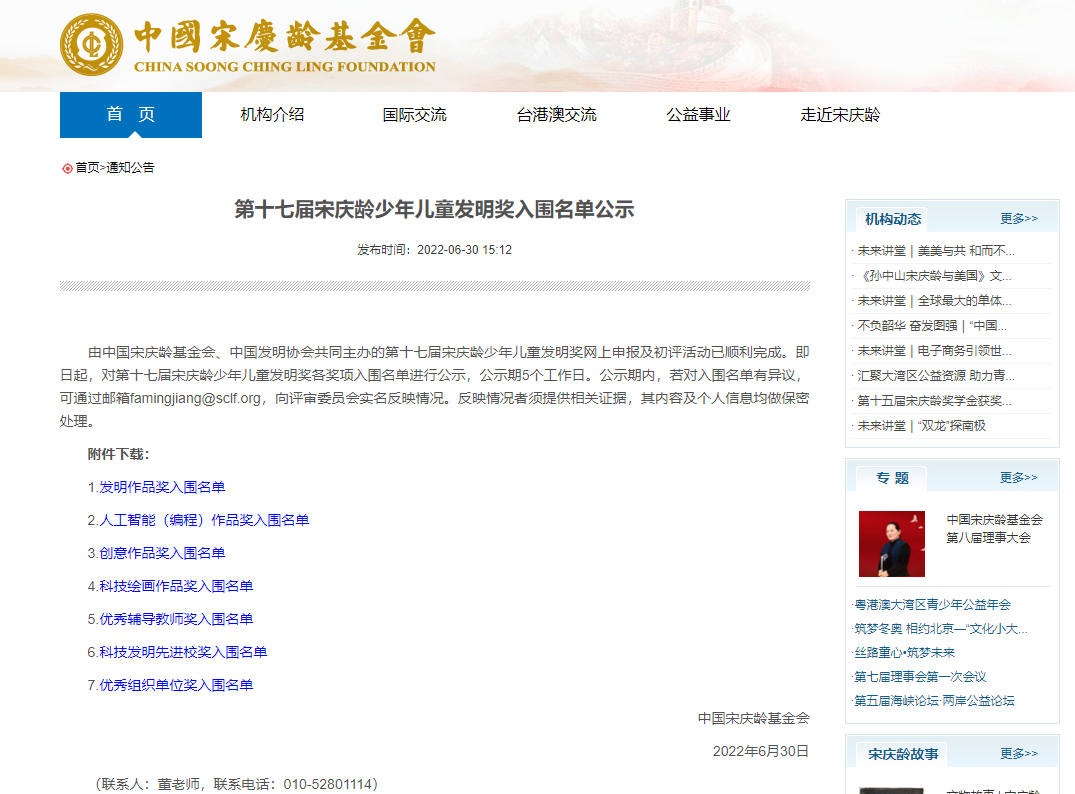Image resolution: width=1075 pixels, height=794 pixels.
Task: Open news item 《孙中山宋庆龄与美国》文...
Action: pyautogui.click(x=935, y=276)
